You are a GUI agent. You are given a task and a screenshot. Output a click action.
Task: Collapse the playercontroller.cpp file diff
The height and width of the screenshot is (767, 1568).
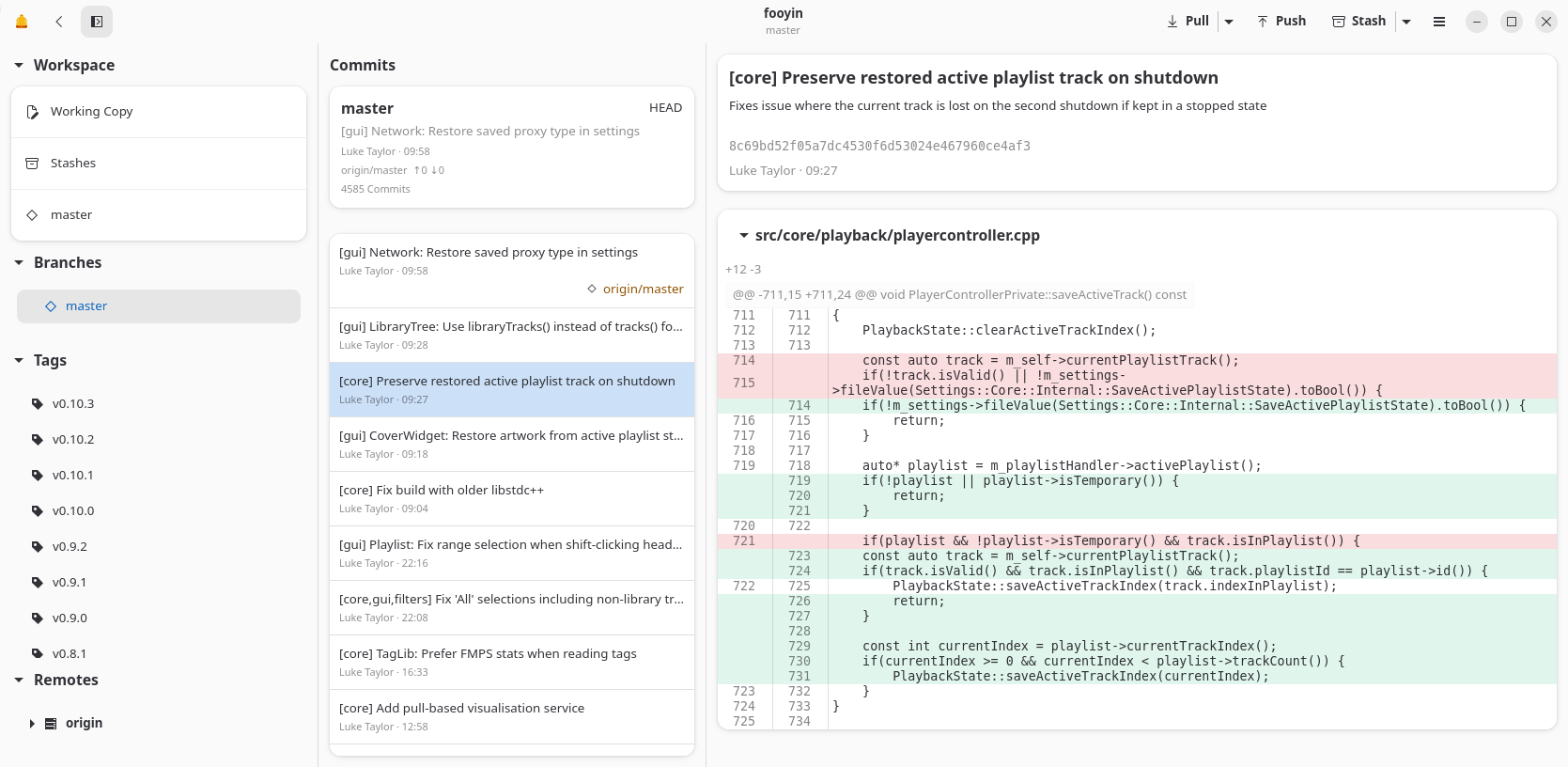[x=743, y=235]
